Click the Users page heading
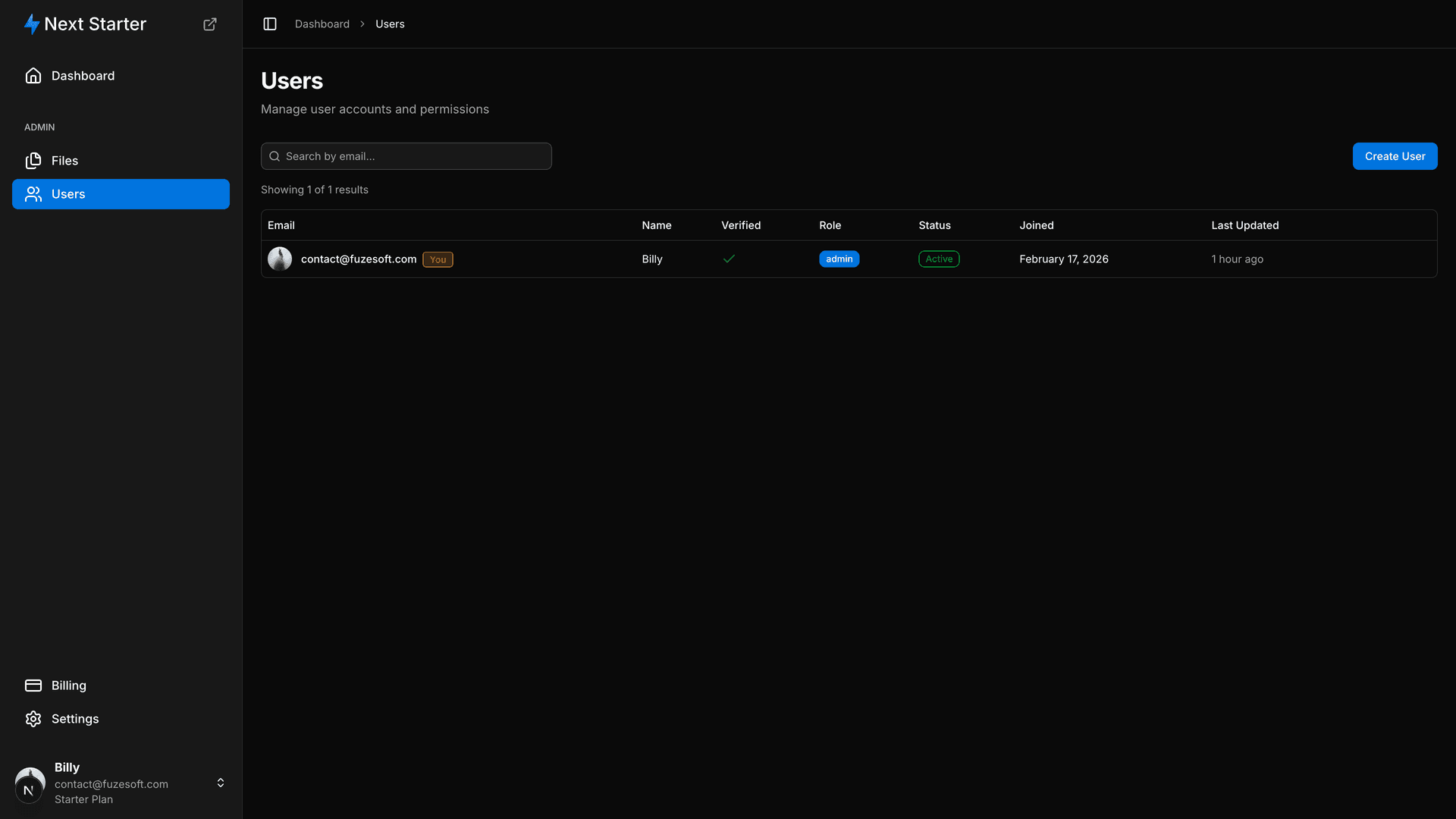The height and width of the screenshot is (819, 1456). click(x=292, y=81)
